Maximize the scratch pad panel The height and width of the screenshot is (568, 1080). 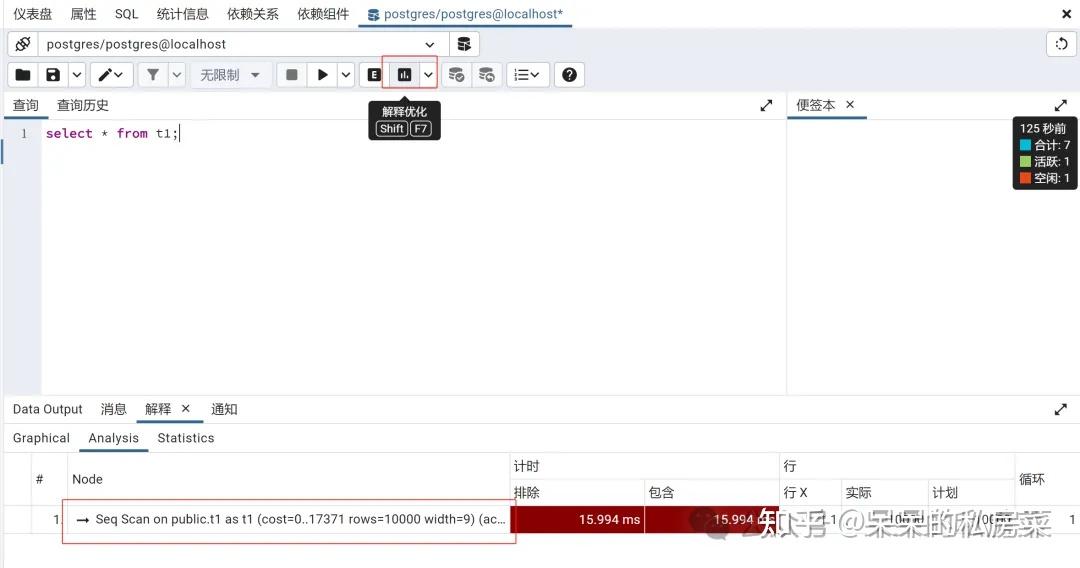[x=1061, y=105]
